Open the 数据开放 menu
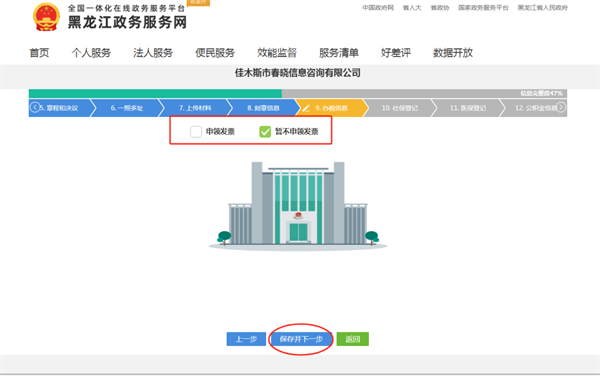Screen dimensions: 600x376 [453, 53]
